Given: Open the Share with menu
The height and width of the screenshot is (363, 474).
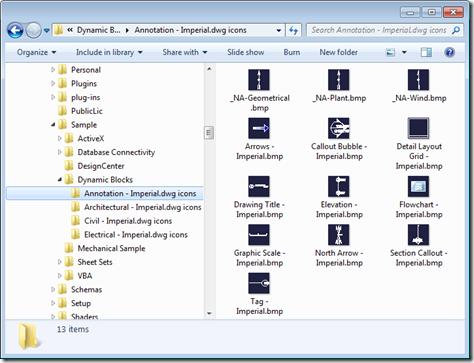Looking at the screenshot, I should point(185,52).
